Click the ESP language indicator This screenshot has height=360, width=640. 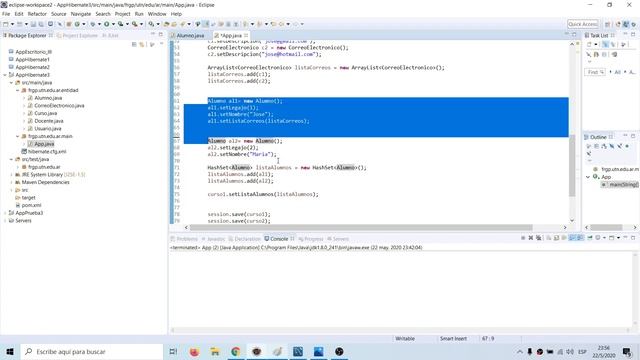(x=582, y=351)
